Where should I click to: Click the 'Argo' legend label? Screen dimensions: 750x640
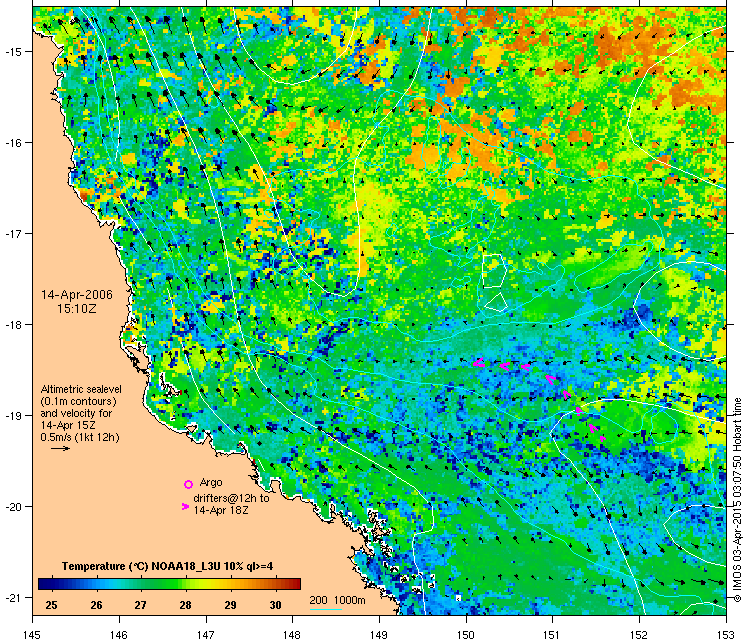tap(211, 482)
